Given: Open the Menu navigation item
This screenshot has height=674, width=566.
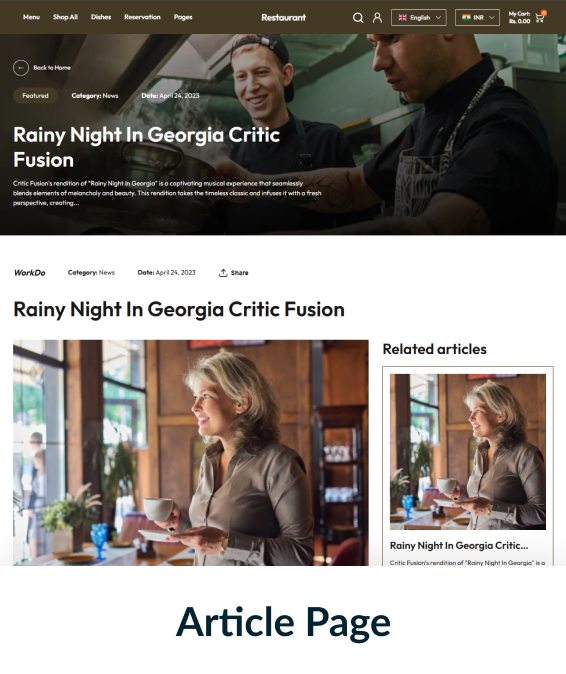Looking at the screenshot, I should 31,17.
